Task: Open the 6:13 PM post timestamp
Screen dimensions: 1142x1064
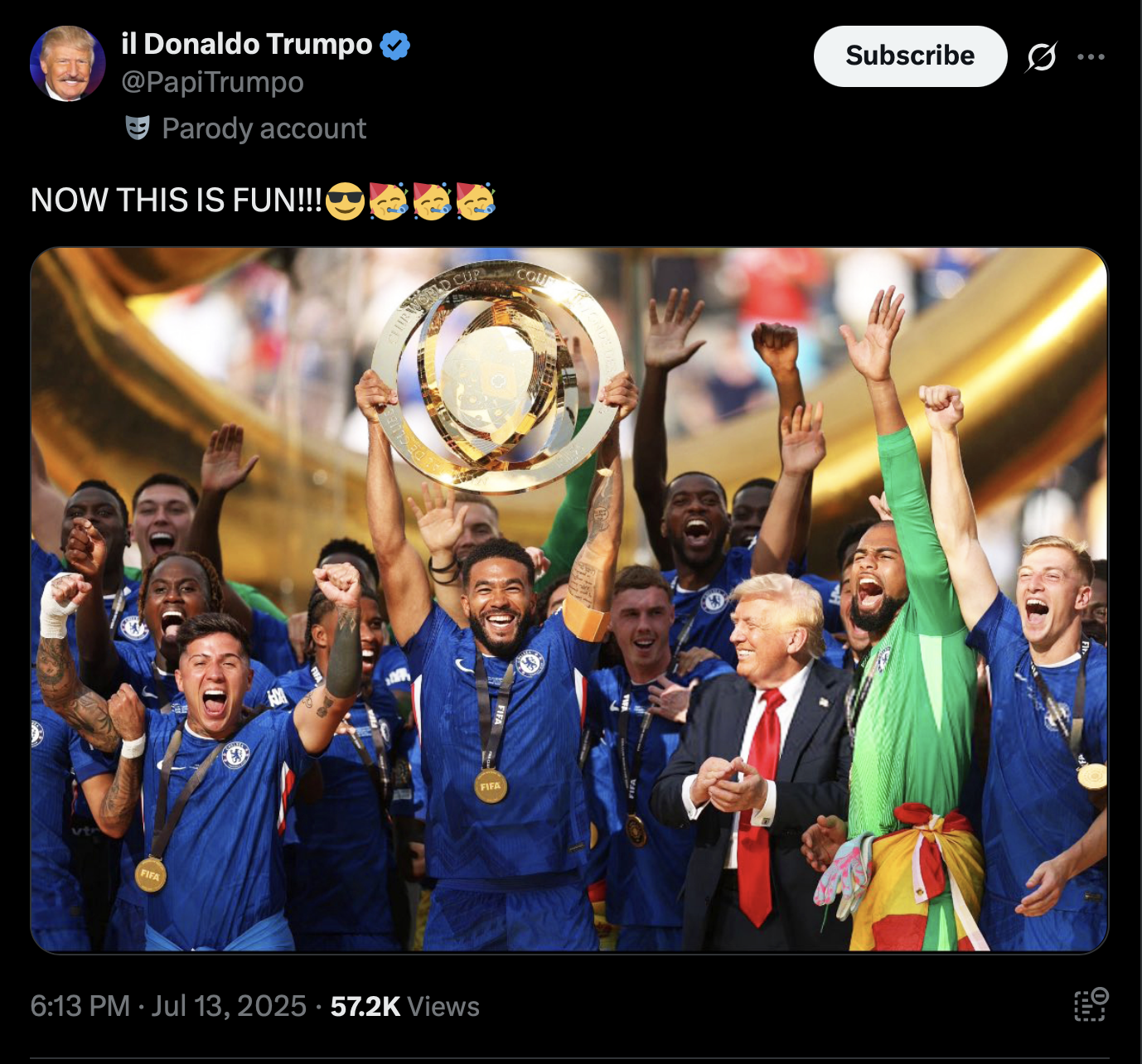Action: tap(80, 1005)
